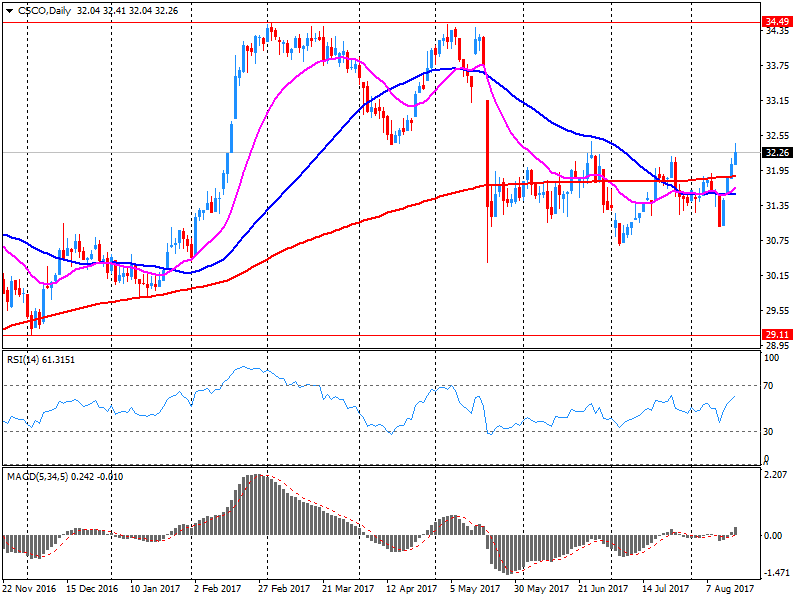Click the 28.95 price axis value
The height and width of the screenshot is (600, 800).
(x=778, y=345)
